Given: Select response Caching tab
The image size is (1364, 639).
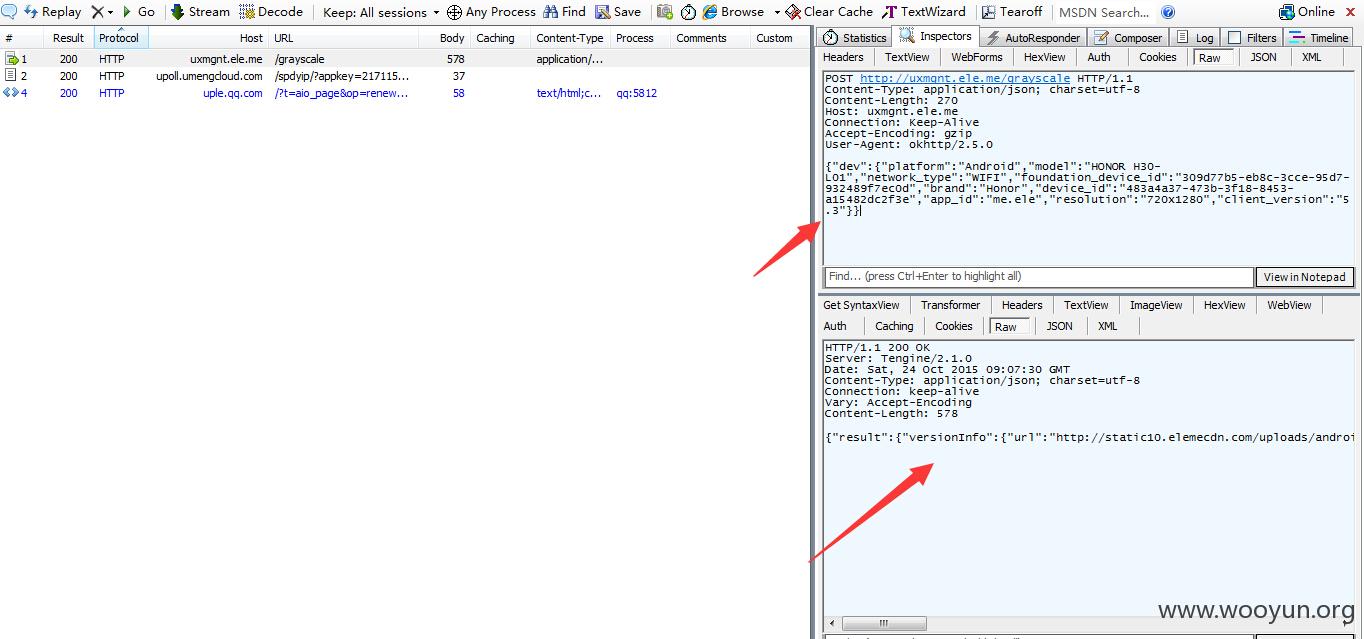Looking at the screenshot, I should (x=894, y=326).
